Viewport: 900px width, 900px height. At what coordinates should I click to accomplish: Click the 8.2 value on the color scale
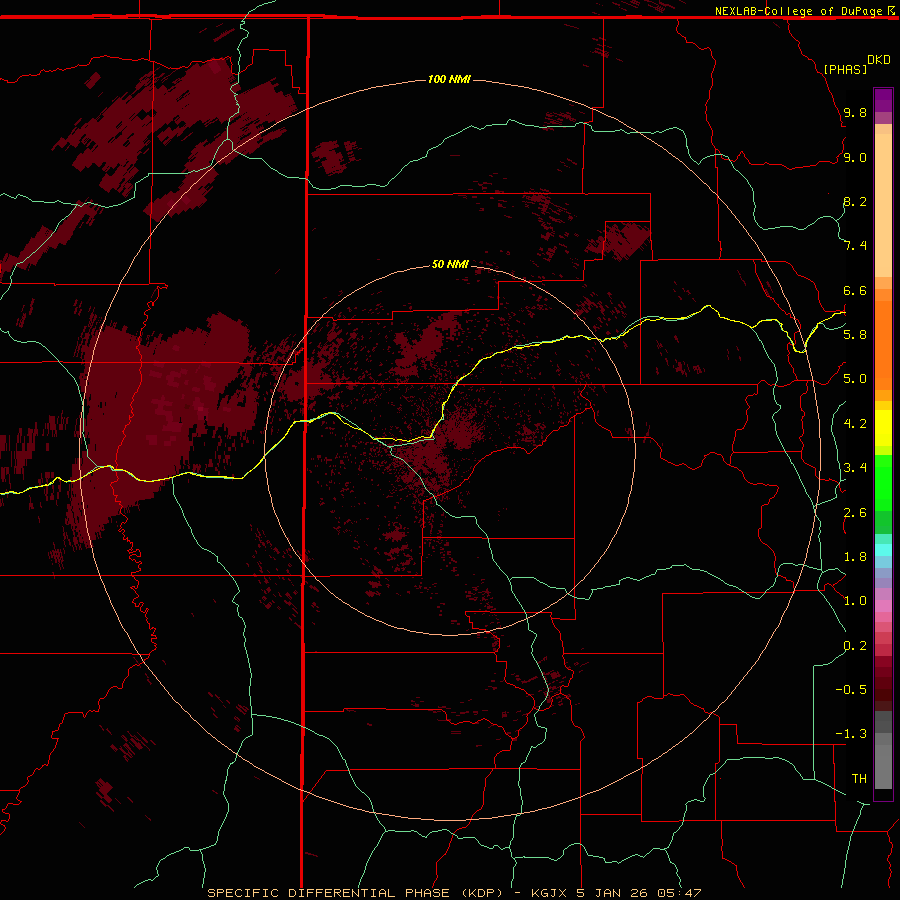click(855, 201)
